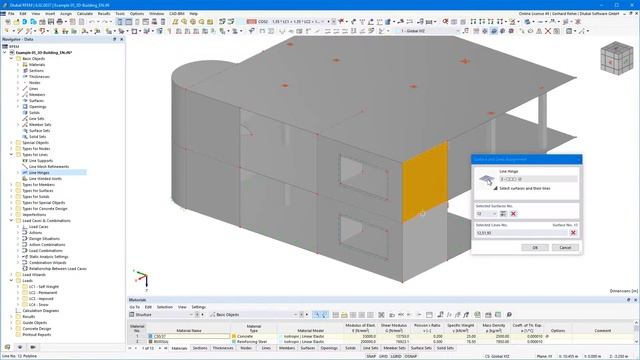This screenshot has height=360, width=640.
Task: Open the Insert menu
Action: (50, 13)
